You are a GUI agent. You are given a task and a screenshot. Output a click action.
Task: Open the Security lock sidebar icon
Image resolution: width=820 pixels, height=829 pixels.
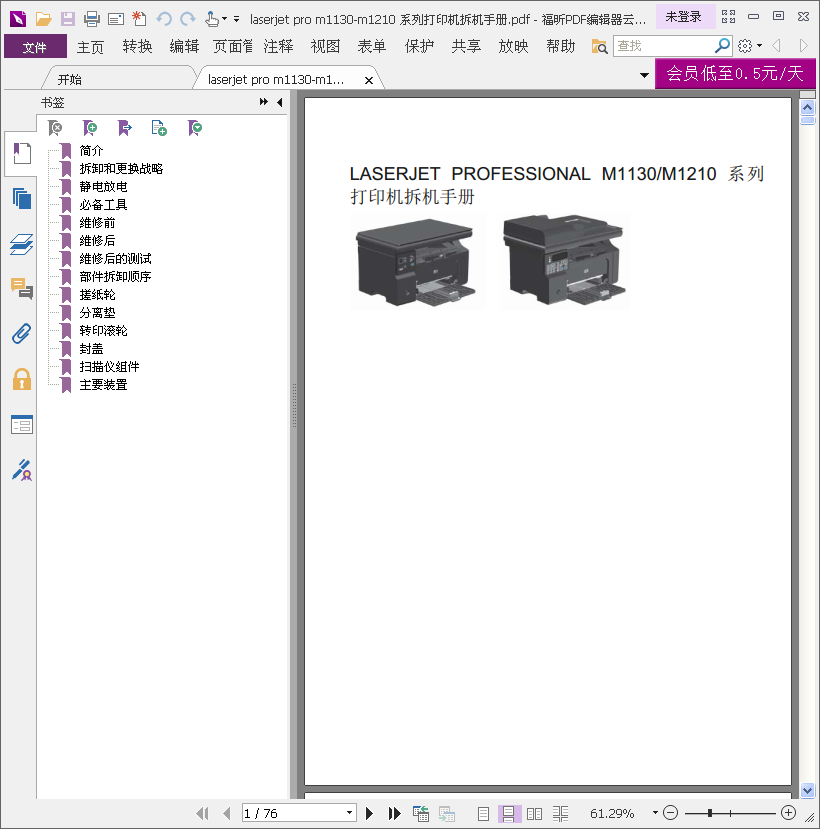22,379
